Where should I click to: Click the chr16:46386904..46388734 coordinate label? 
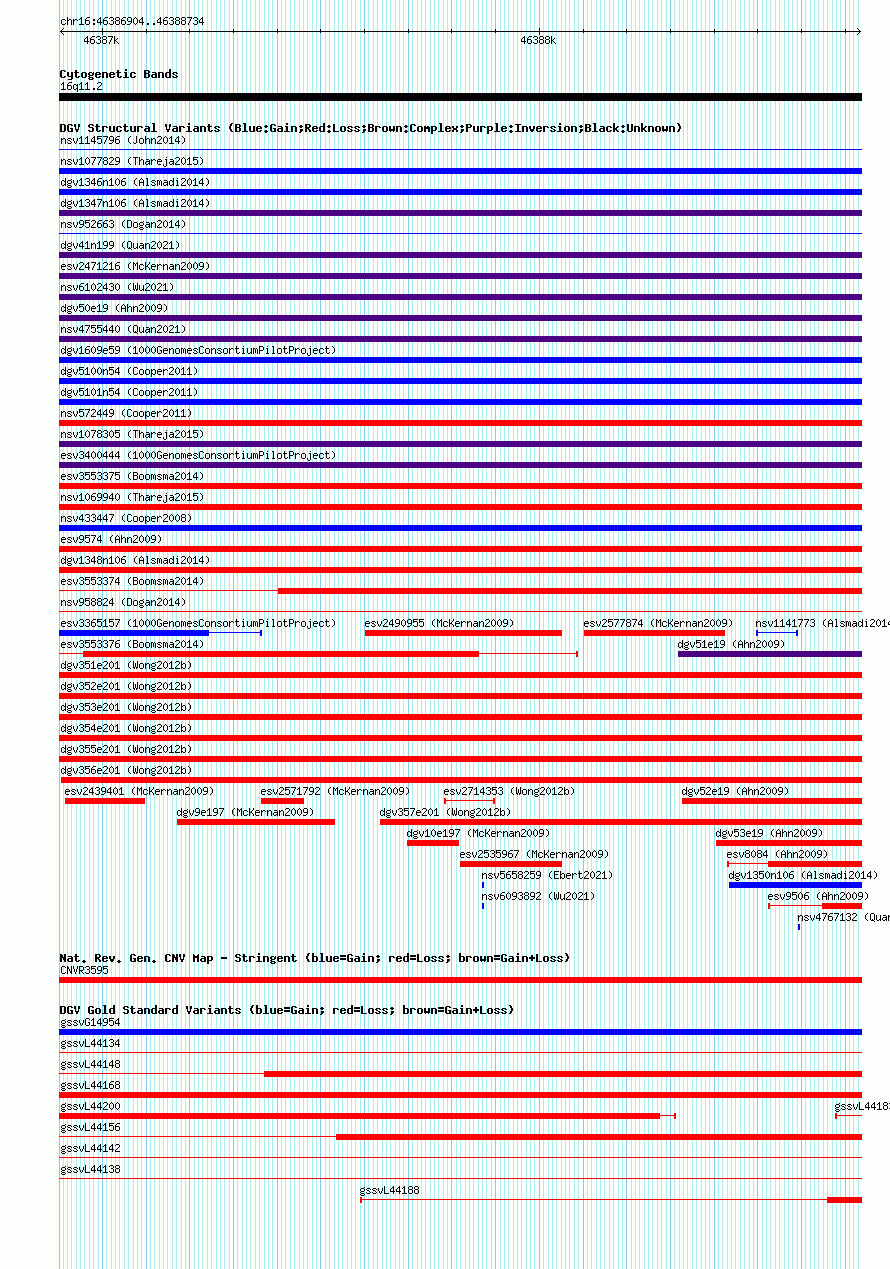click(x=132, y=21)
